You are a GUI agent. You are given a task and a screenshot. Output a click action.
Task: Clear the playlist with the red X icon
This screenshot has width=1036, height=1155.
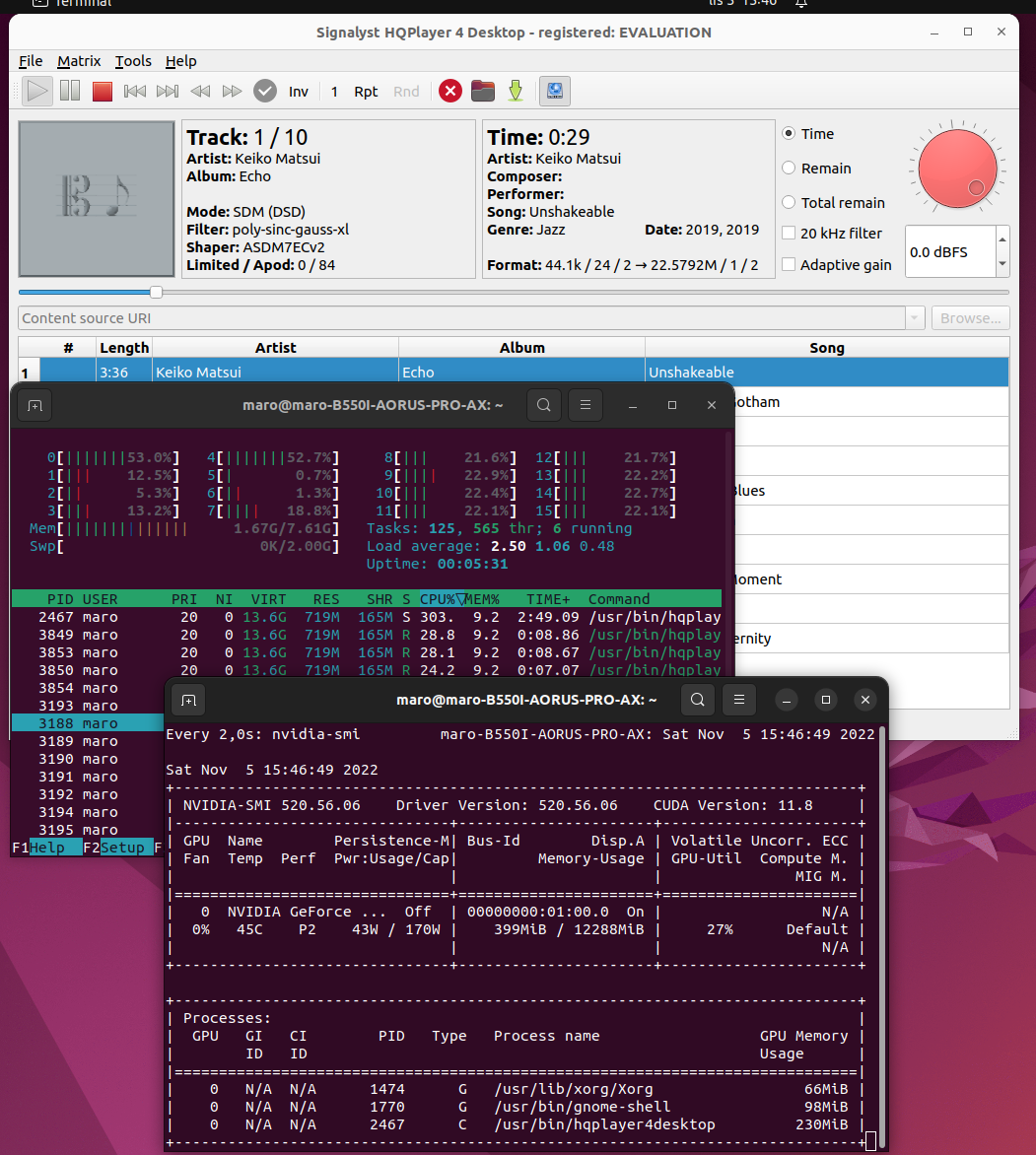pos(450,92)
